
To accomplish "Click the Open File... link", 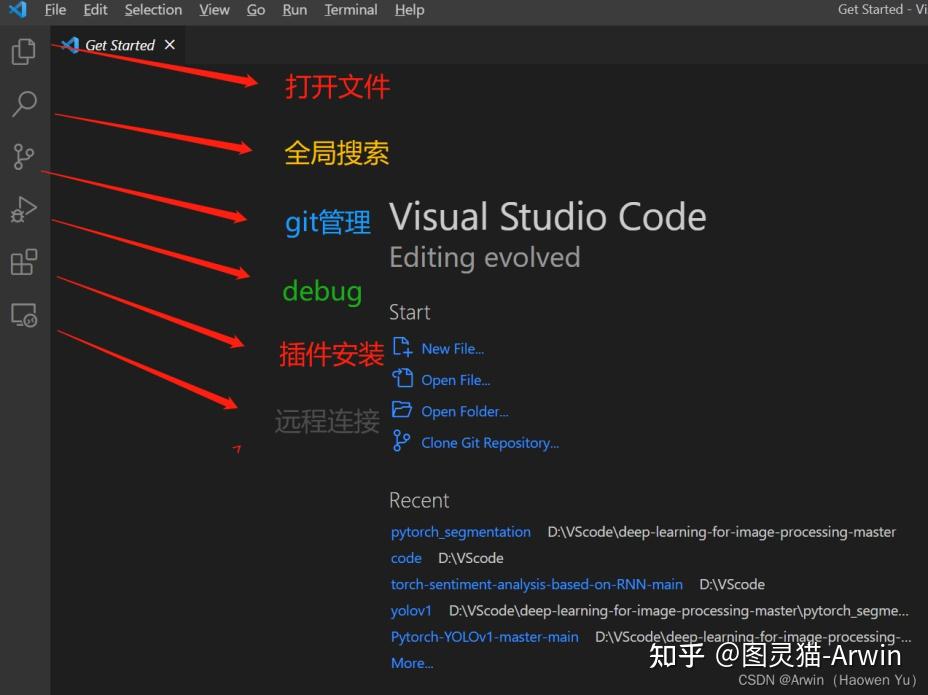I will (x=455, y=380).
